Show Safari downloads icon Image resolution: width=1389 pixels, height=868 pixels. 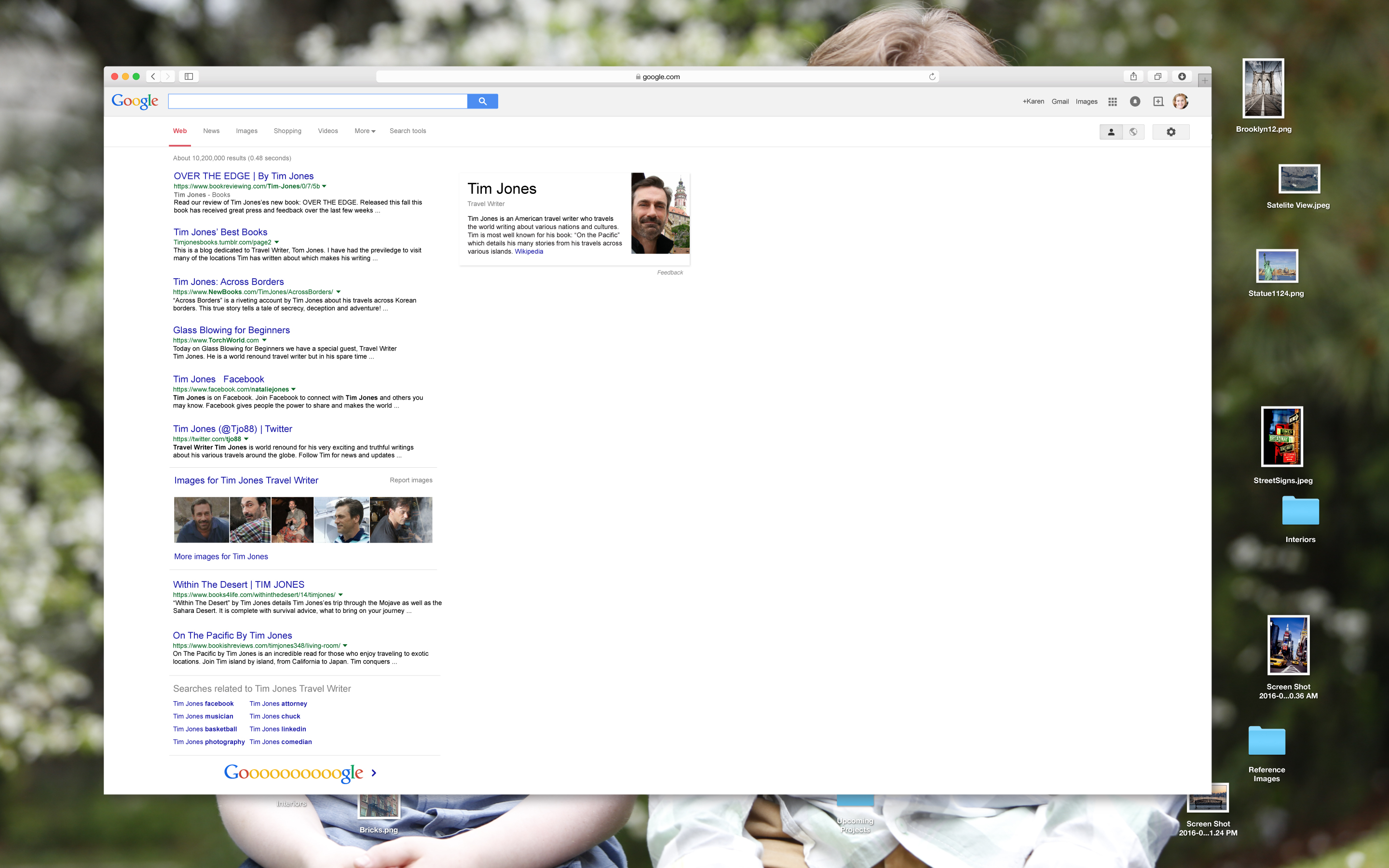[x=1182, y=76]
